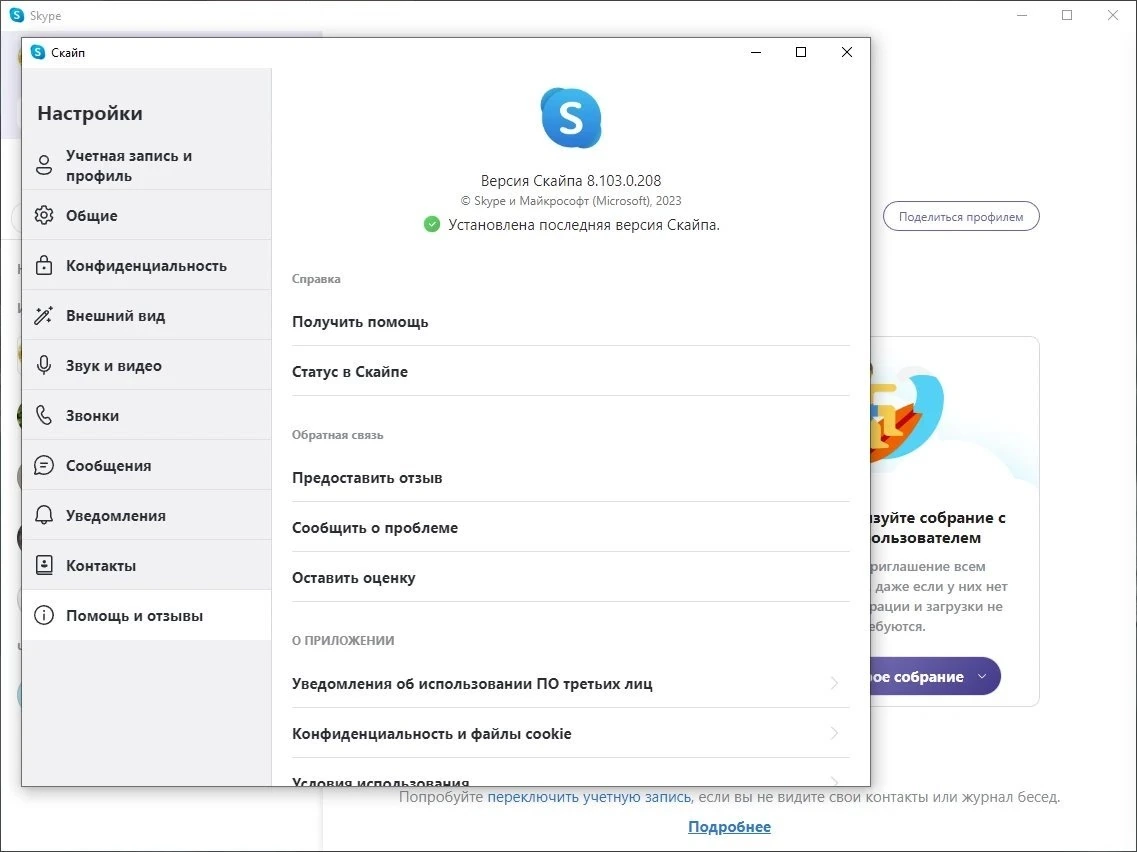Image resolution: width=1137 pixels, height=852 pixels.
Task: Click the contact card icon for Контакты
Action: [44, 566]
